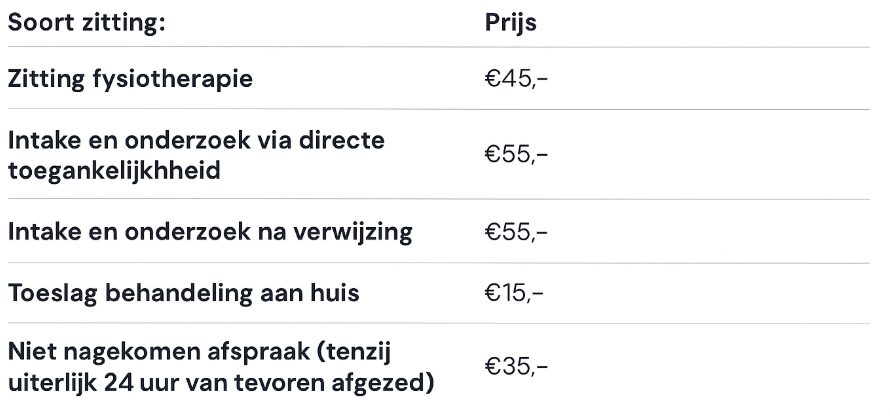Click the word 'toegankelijkheid' in second row
890x416 pixels.
[x=114, y=170]
